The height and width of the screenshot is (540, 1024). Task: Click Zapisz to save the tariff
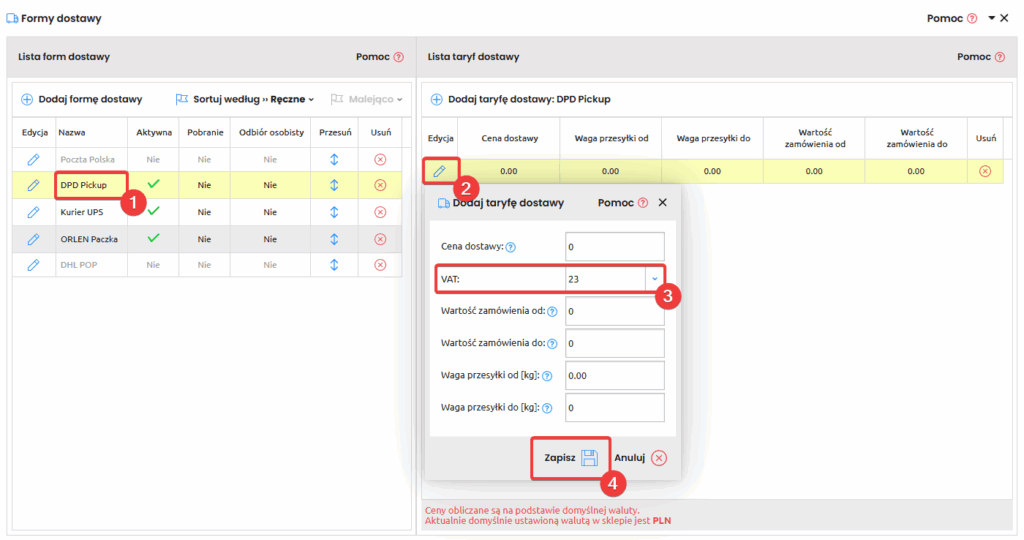pos(571,457)
